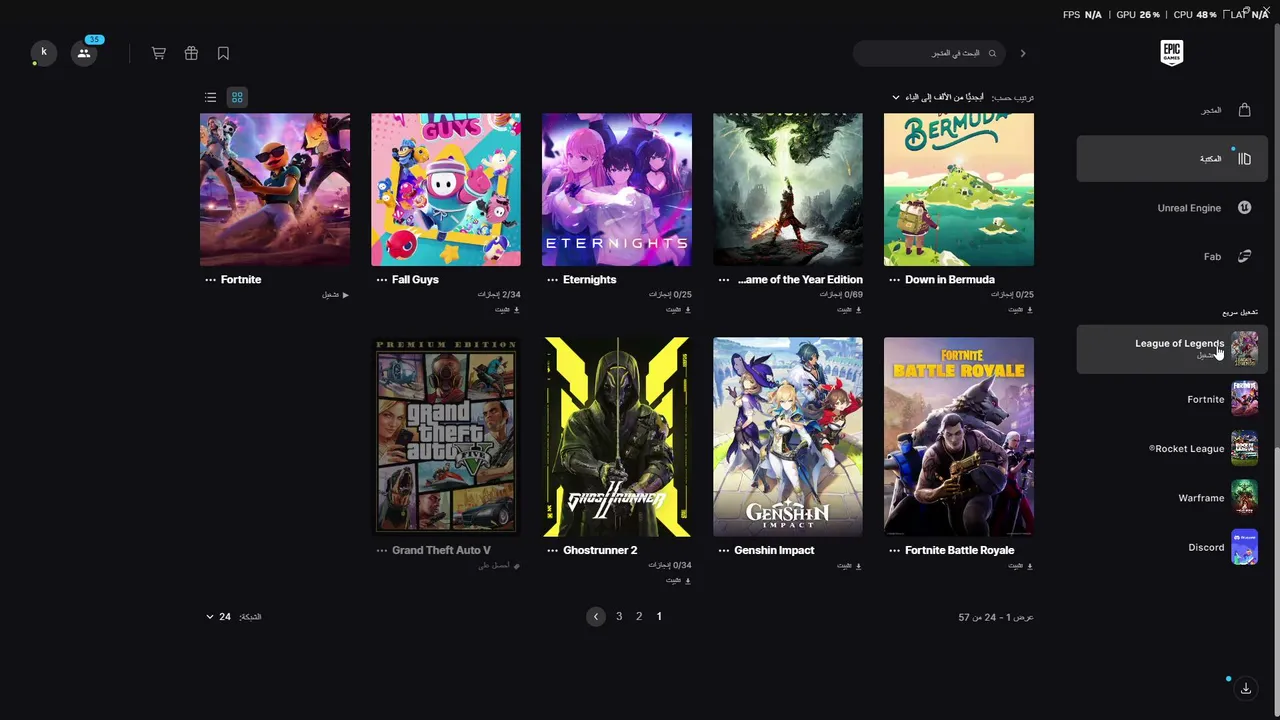Open options for Down in Bermuda

pos(894,280)
